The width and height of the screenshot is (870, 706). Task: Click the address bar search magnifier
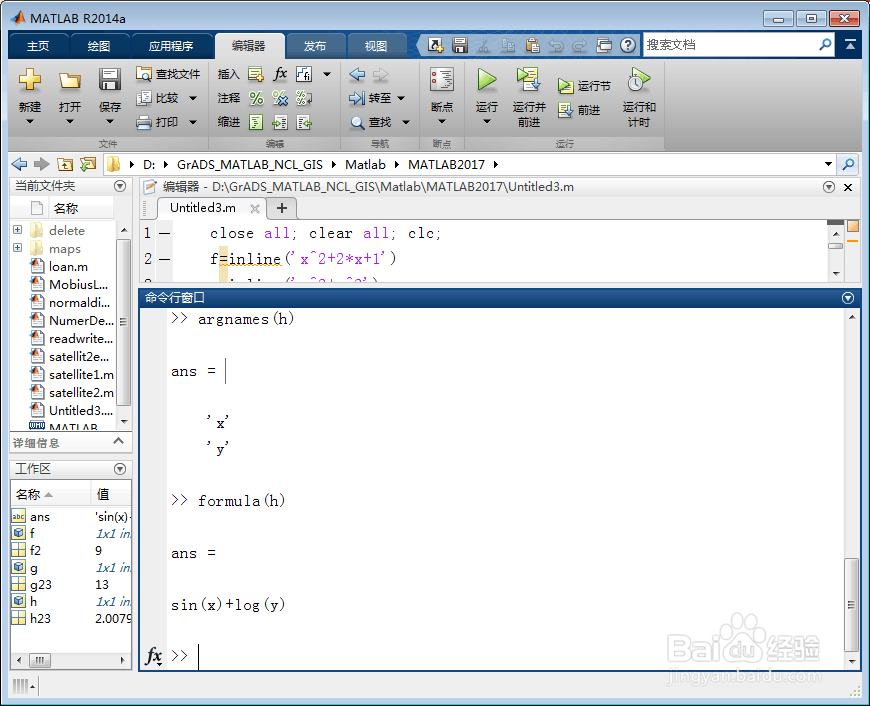pos(848,164)
